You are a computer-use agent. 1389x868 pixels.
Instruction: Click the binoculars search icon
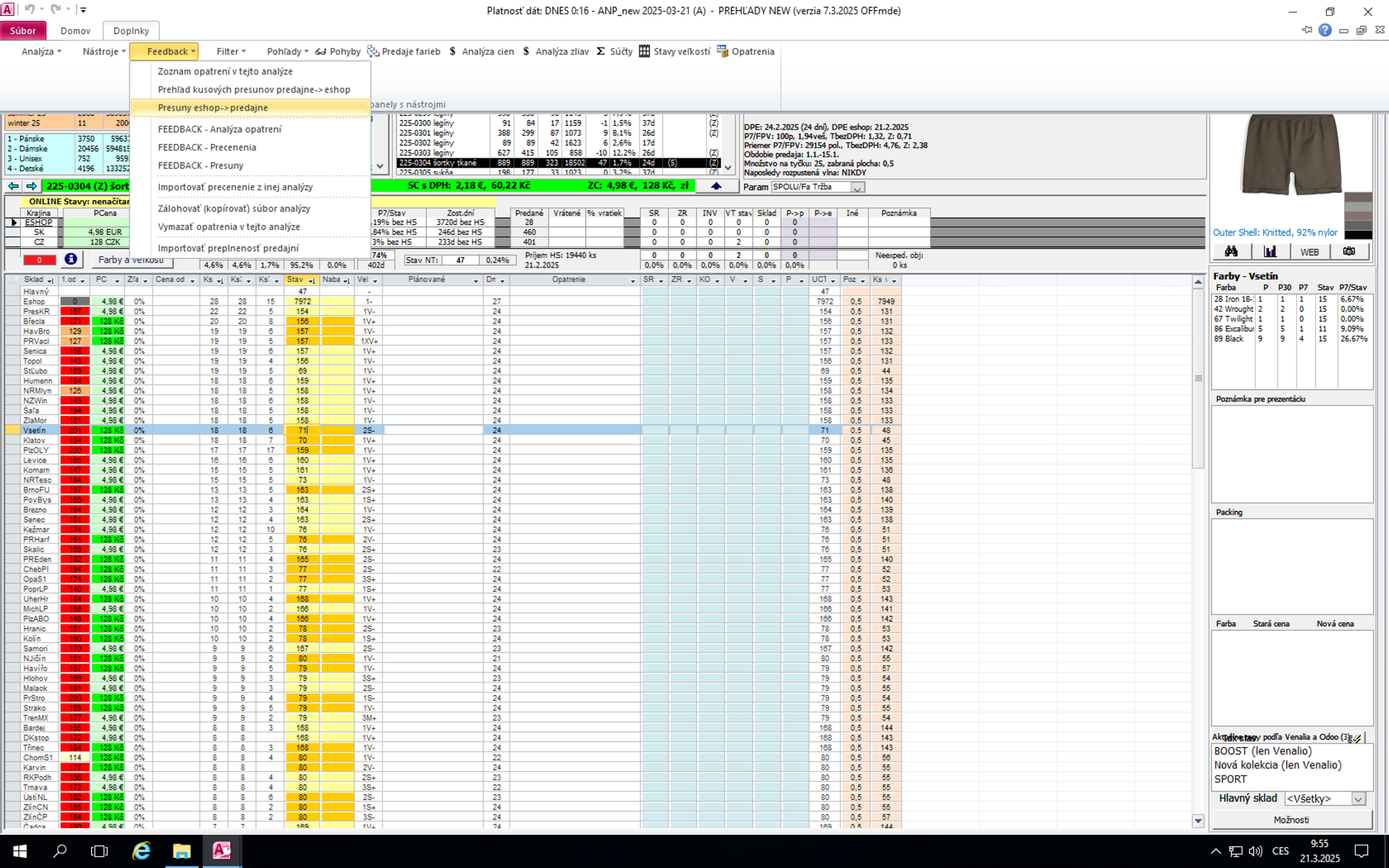tap(1231, 252)
